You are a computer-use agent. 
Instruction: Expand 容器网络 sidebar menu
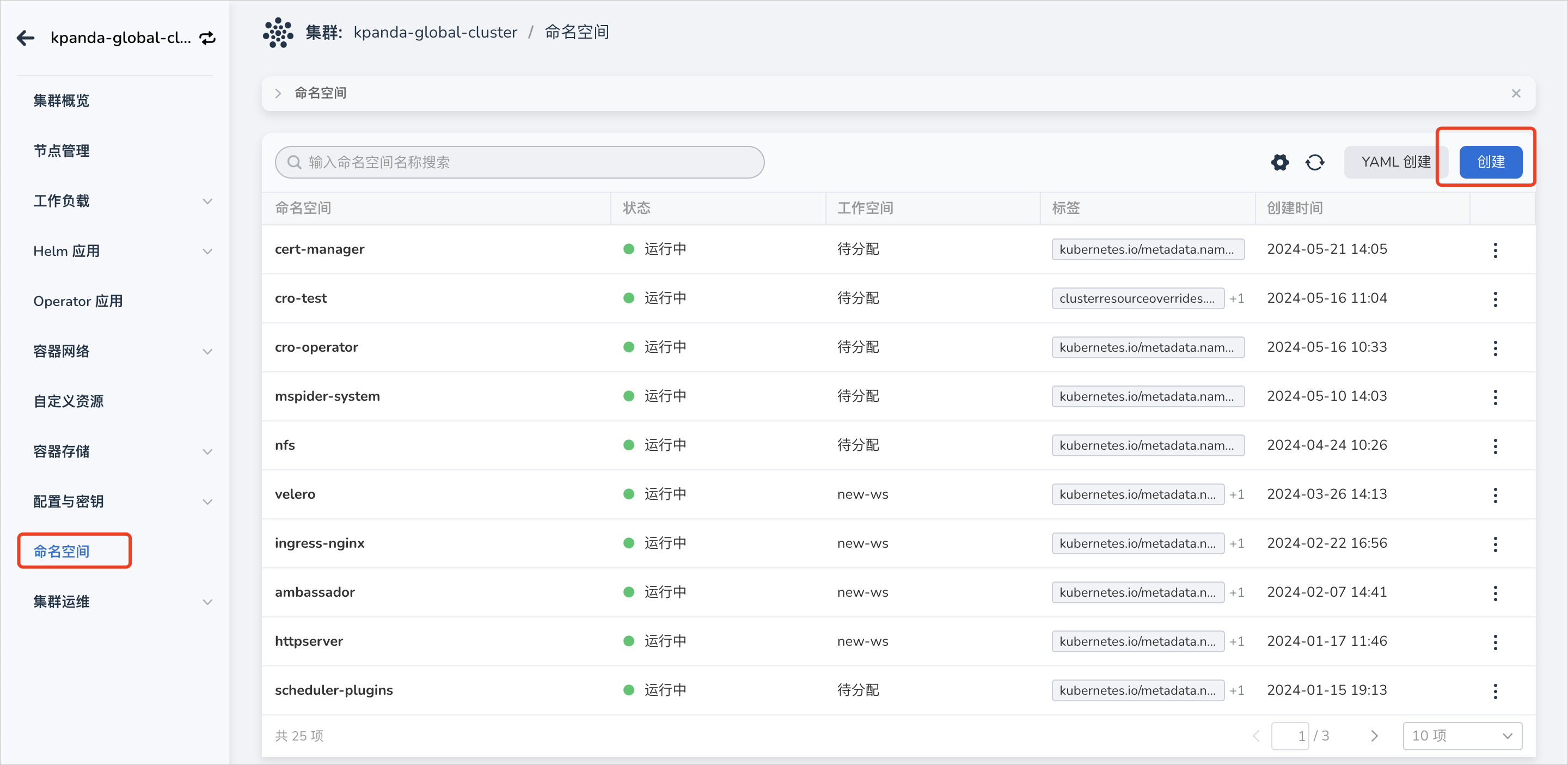(207, 352)
